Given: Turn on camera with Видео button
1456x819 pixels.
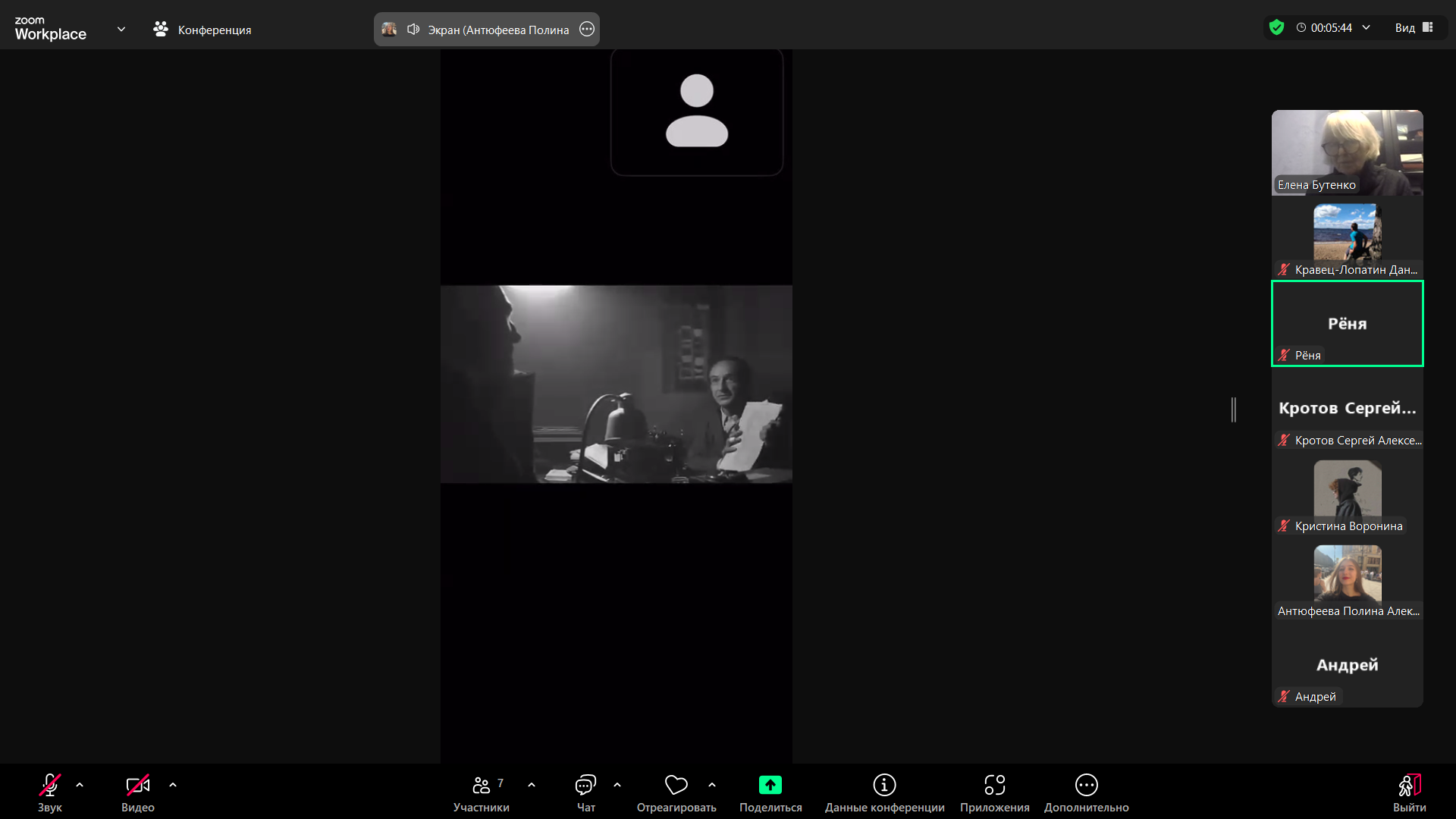Looking at the screenshot, I should (138, 792).
